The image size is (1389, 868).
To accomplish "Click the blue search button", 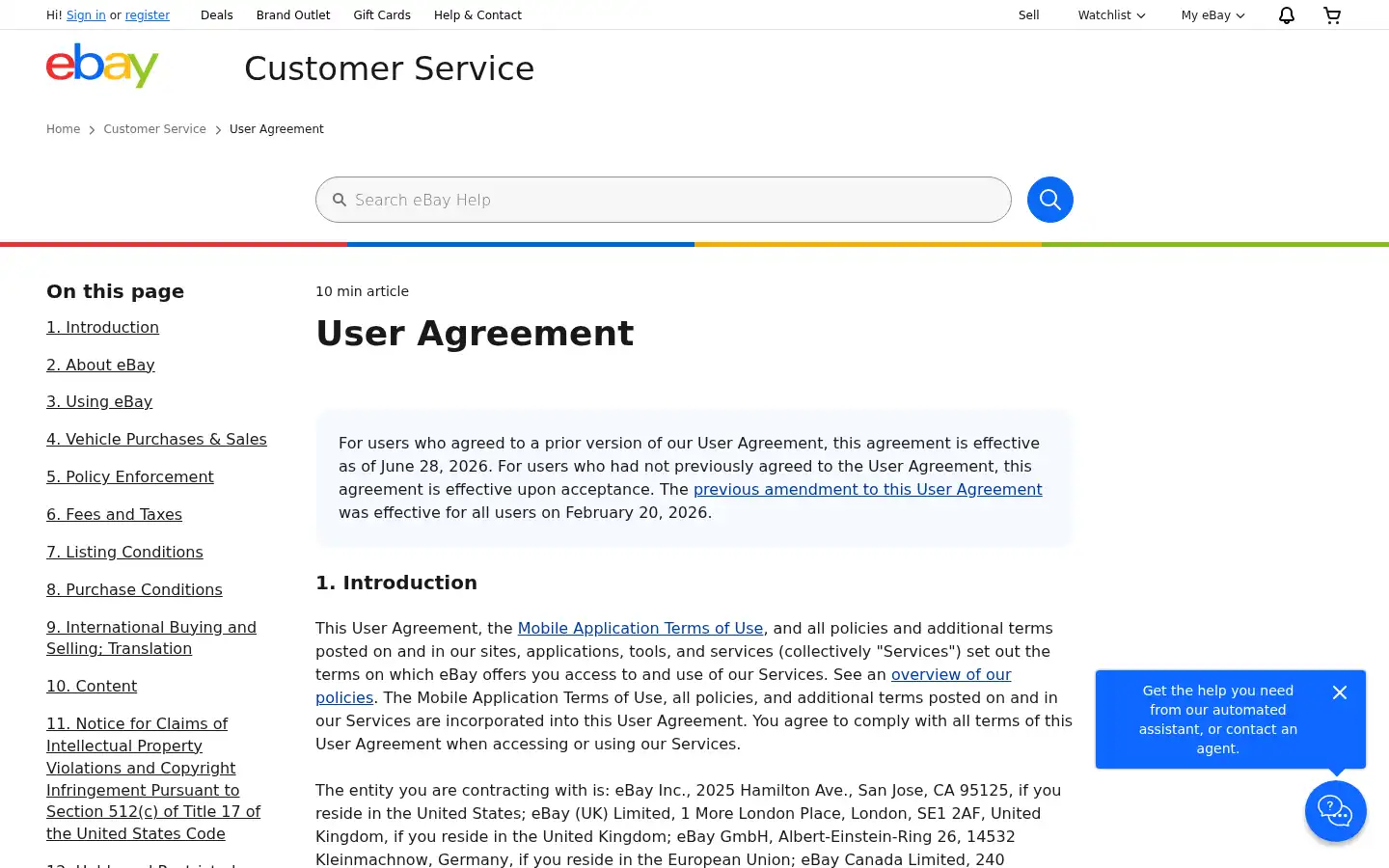I will pyautogui.click(x=1050, y=200).
